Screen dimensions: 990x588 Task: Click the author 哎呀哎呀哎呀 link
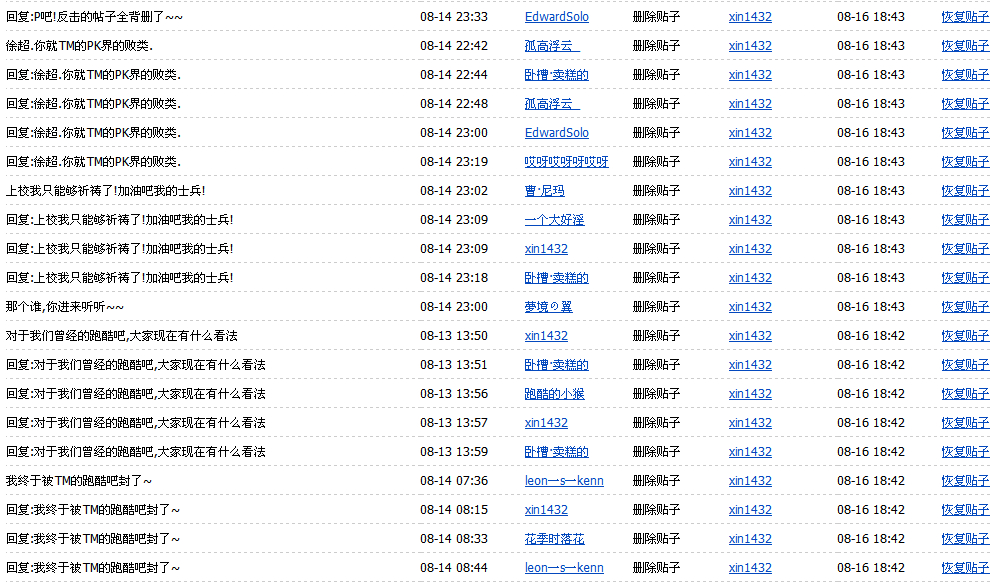tap(566, 162)
